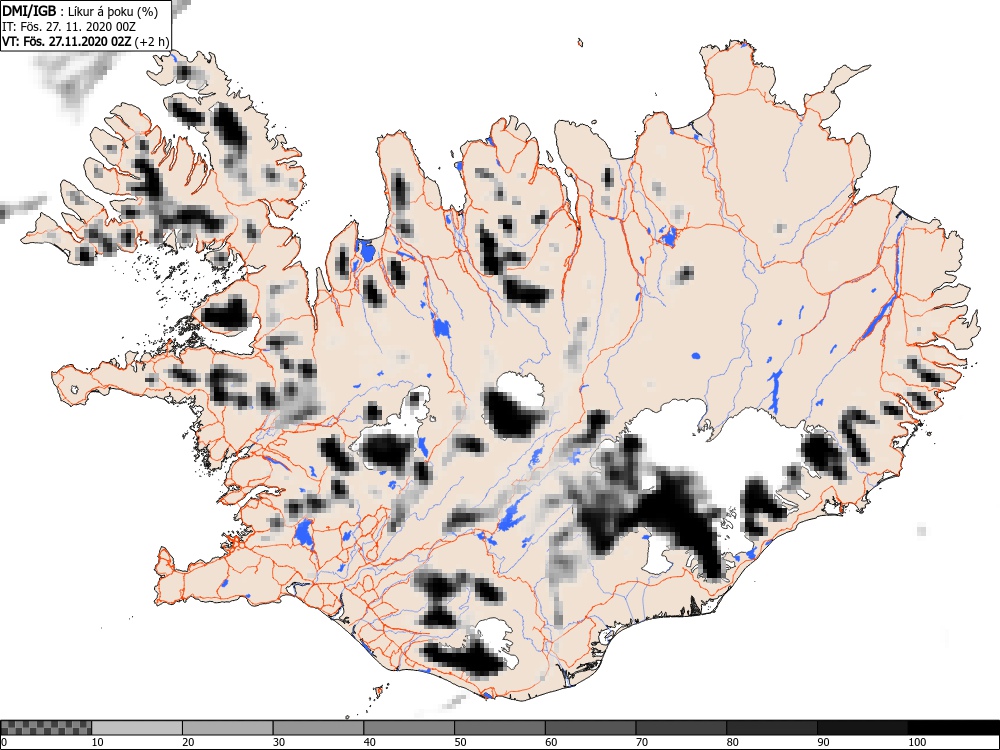
Task: Click the 50-60 percent gray swatch
Action: click(499, 728)
